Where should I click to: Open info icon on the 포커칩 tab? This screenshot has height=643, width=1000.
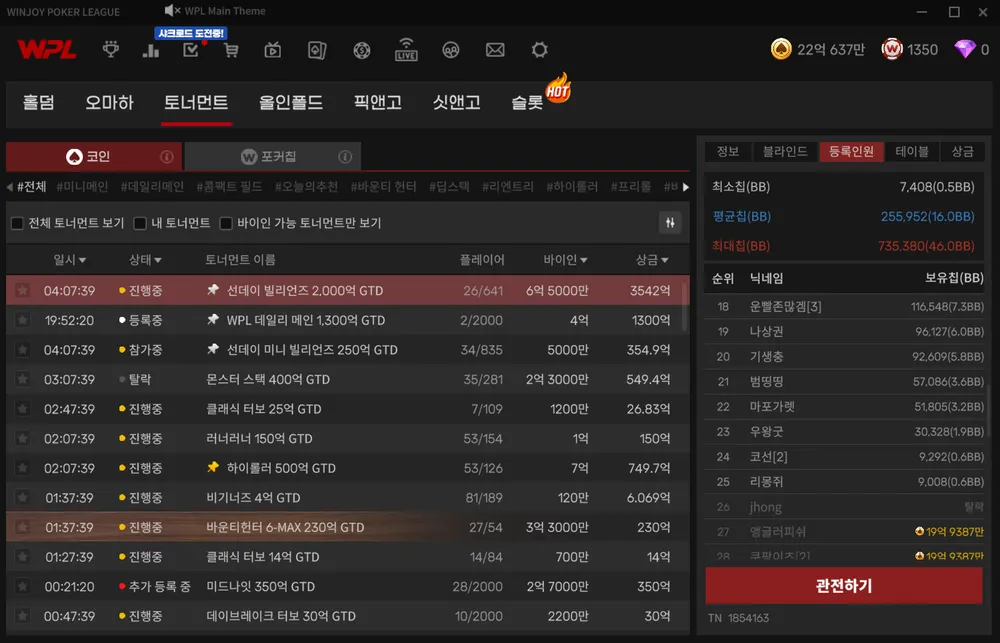[x=345, y=156]
